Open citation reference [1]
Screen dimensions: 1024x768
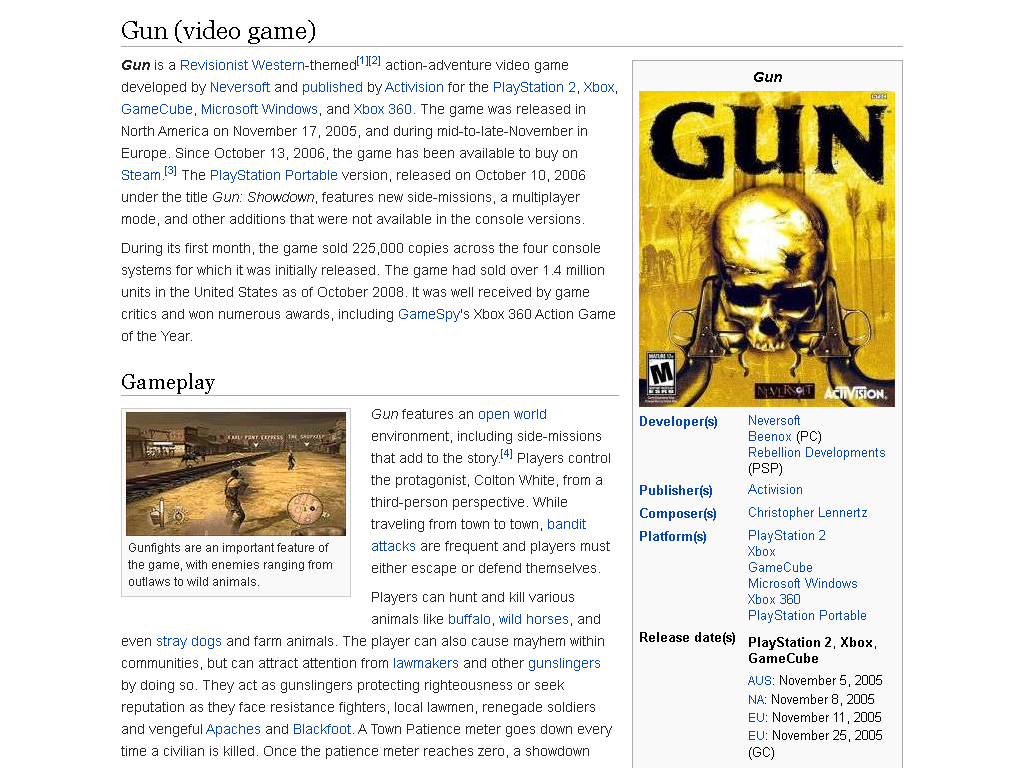(362, 61)
